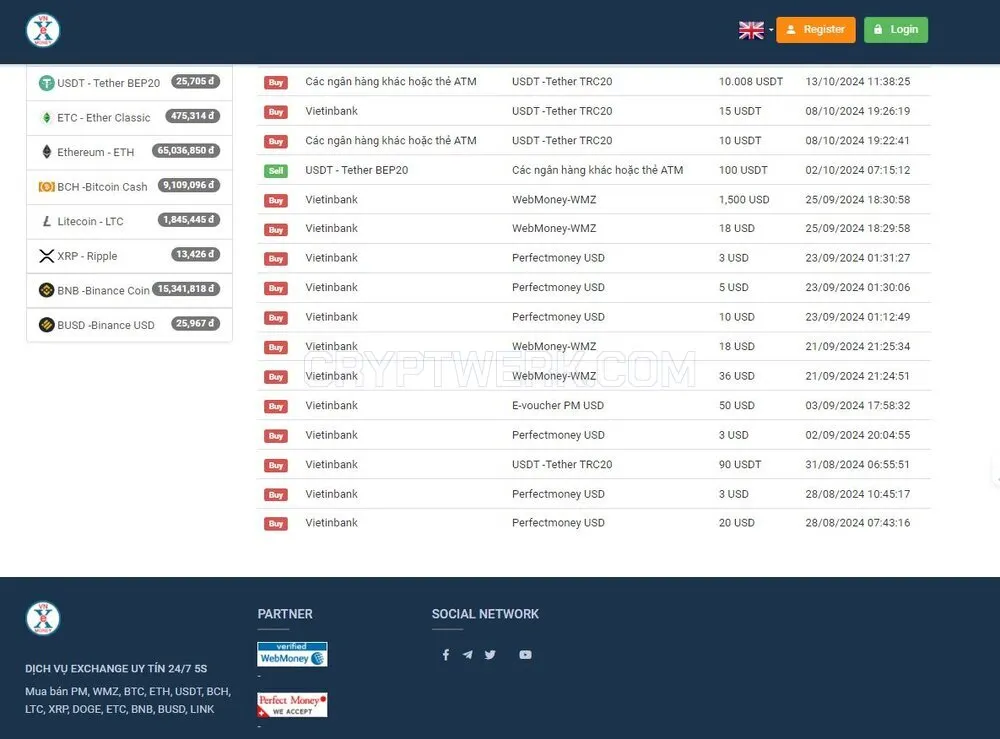The image size is (1000, 739).
Task: Click Buy tag on 90 USDT row
Action: coord(276,465)
